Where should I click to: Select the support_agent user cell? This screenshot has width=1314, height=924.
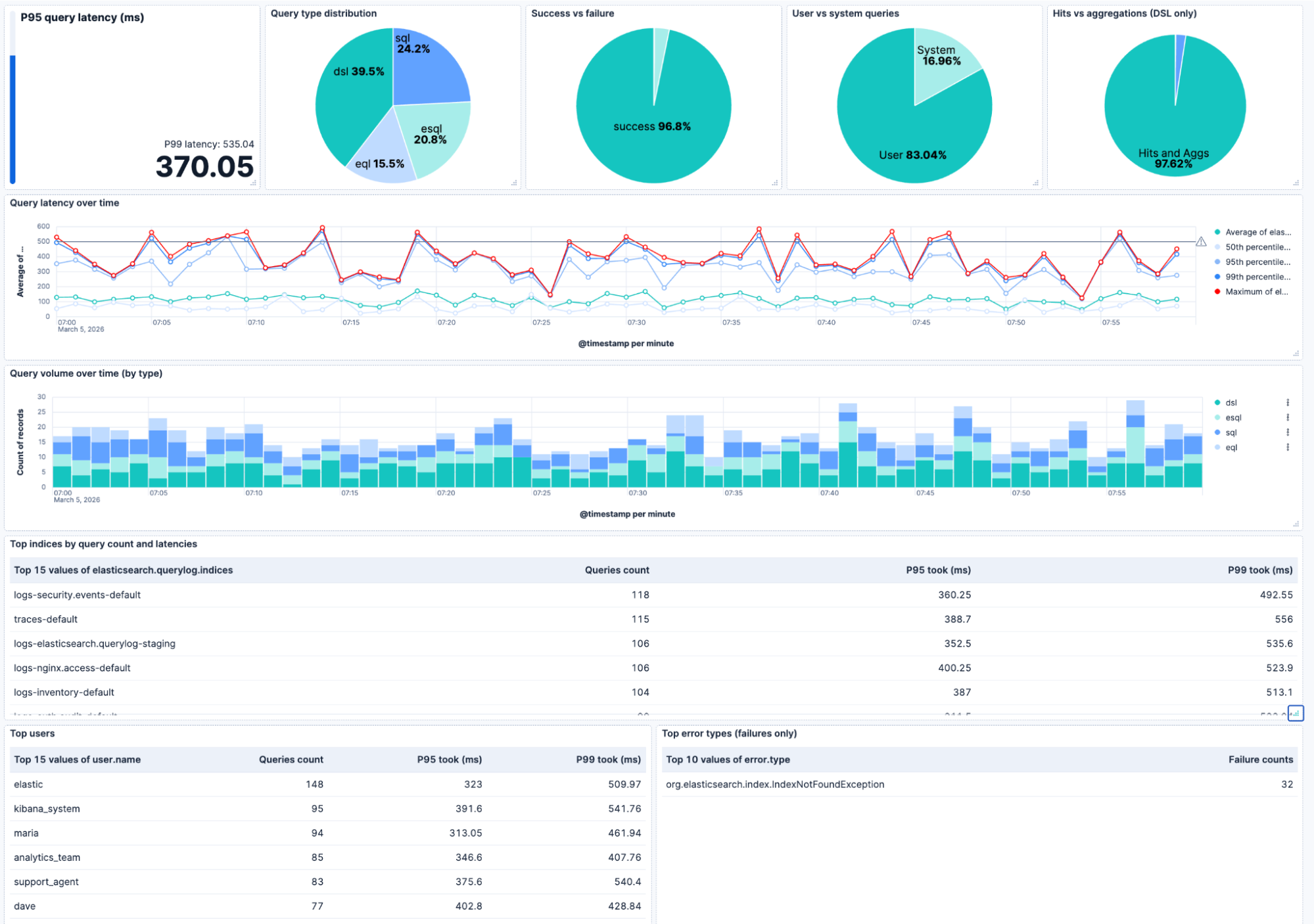point(46,881)
